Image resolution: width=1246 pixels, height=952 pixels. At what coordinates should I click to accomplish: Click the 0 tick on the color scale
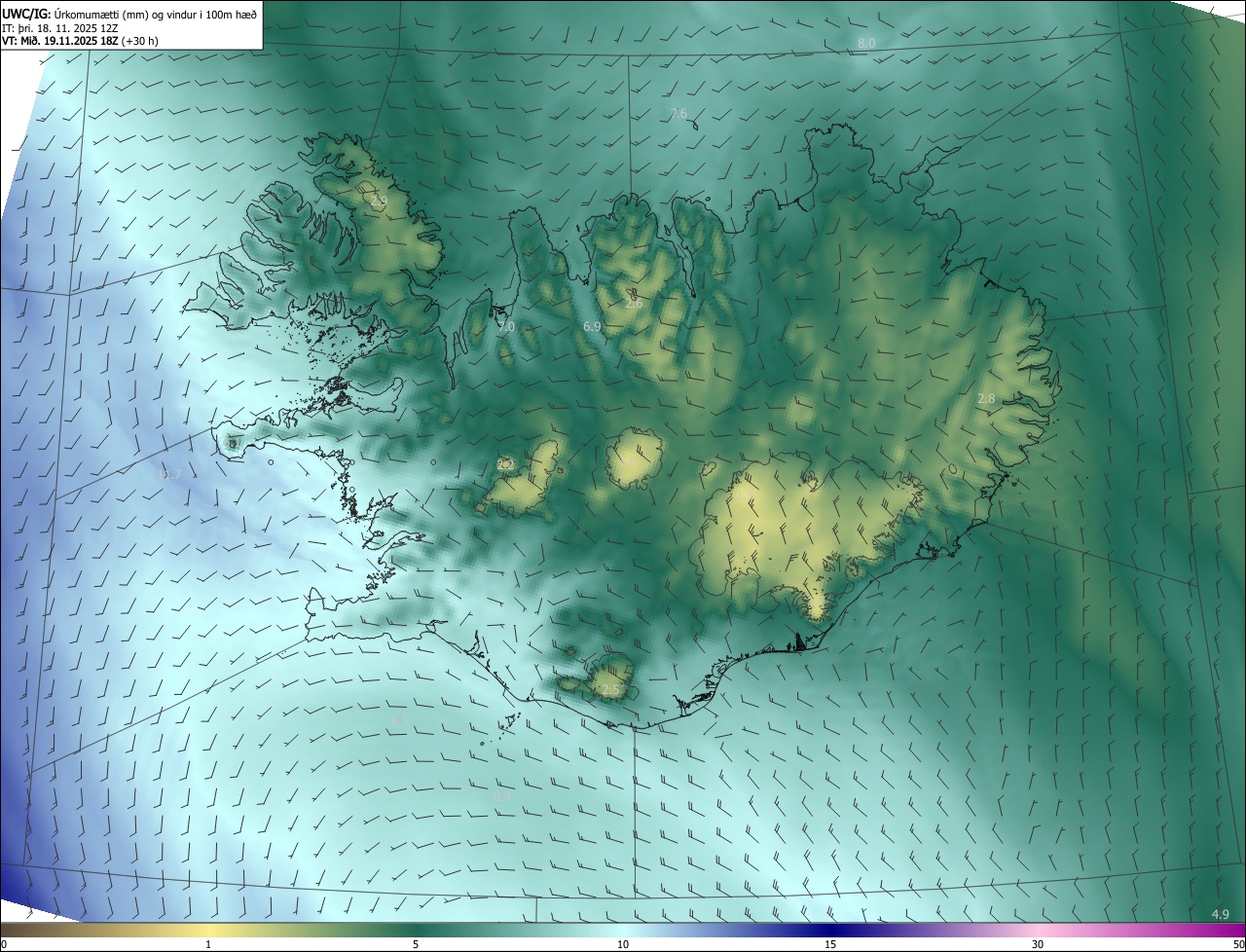(x=3, y=944)
